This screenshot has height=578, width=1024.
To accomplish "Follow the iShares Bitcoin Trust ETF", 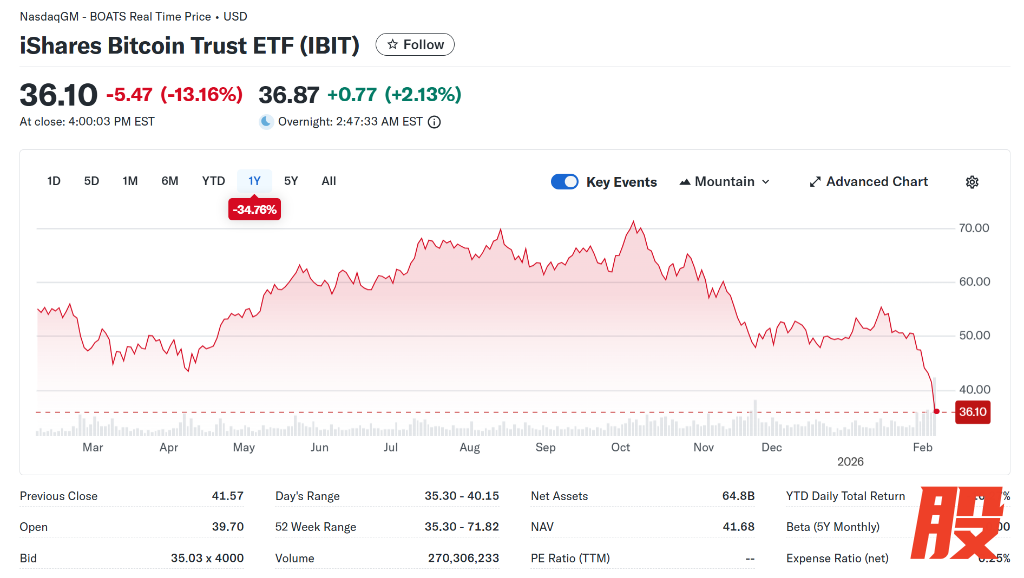I will tap(415, 45).
